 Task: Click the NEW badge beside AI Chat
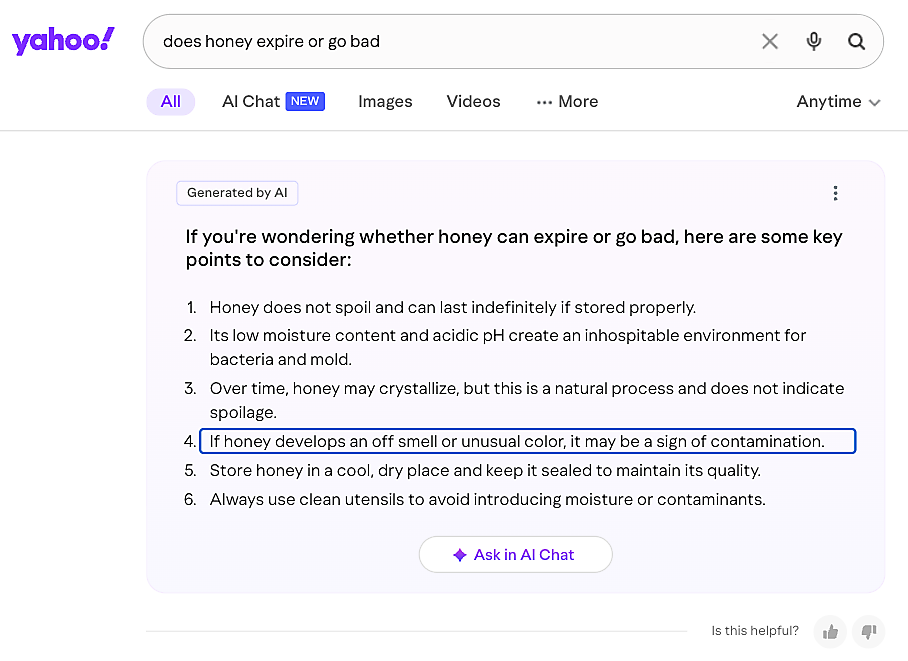(305, 101)
